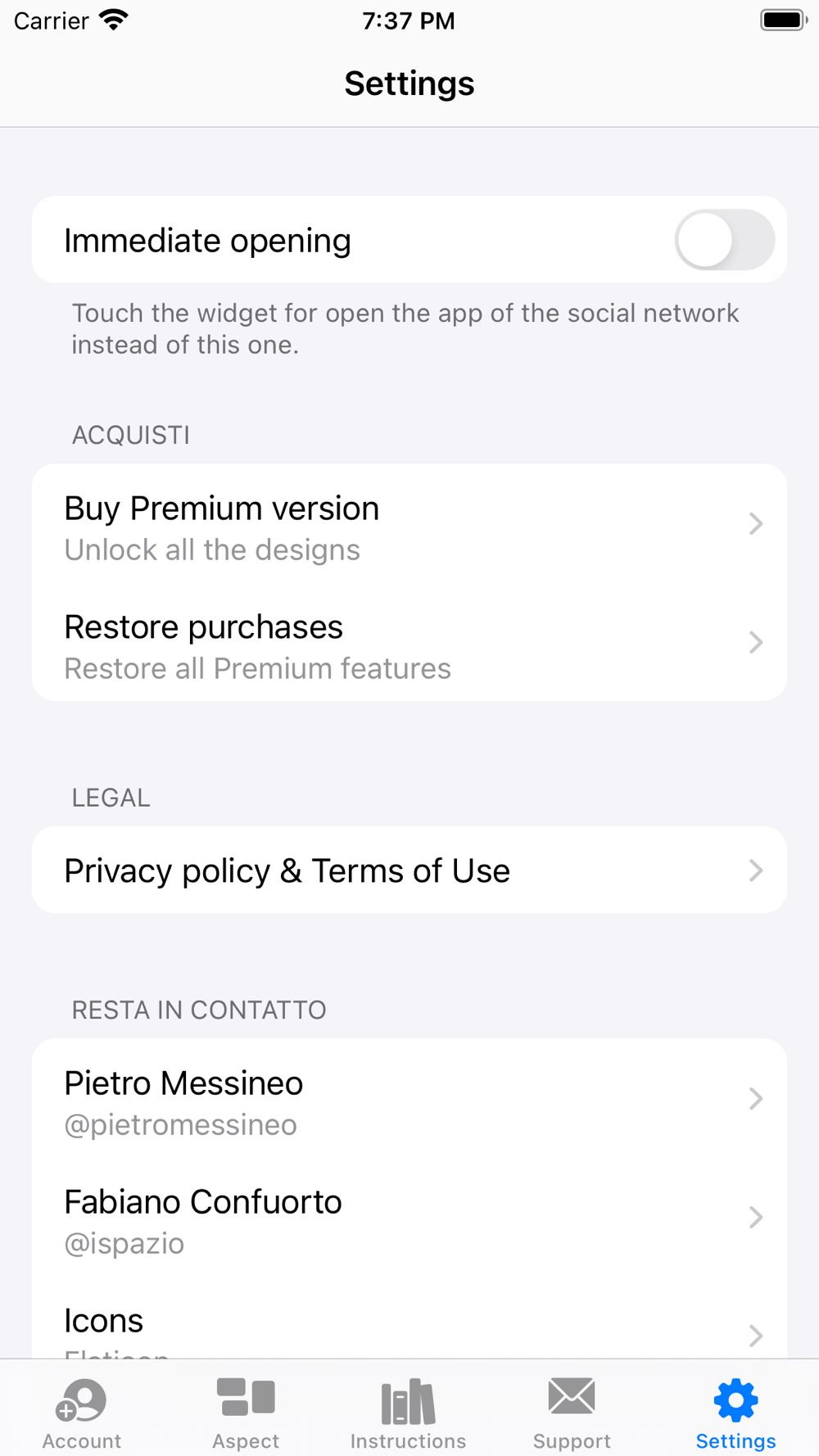Tap the Account person icon
This screenshot has width=819, height=1456.
81,1399
